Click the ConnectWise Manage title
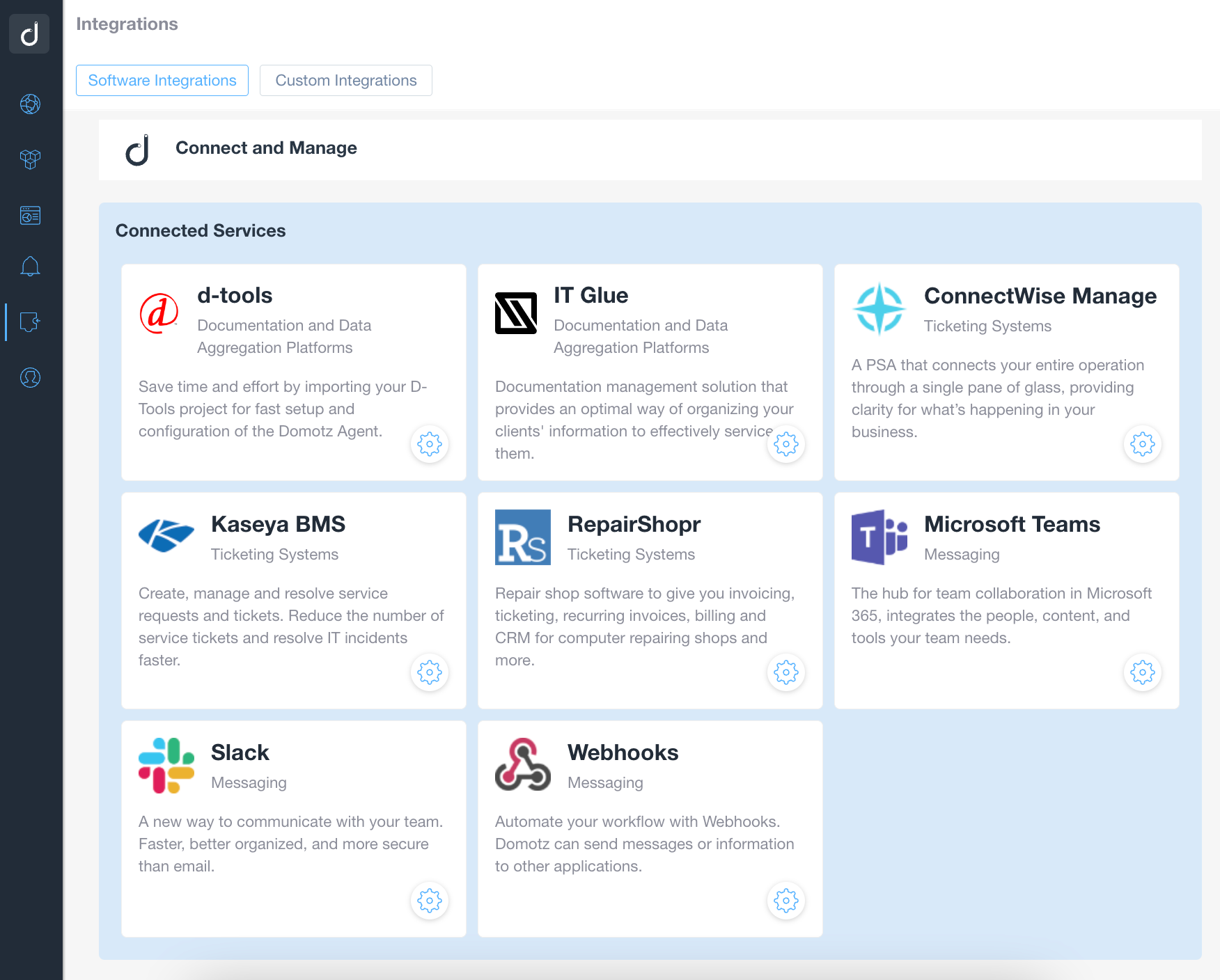The height and width of the screenshot is (980, 1220). 1040,296
